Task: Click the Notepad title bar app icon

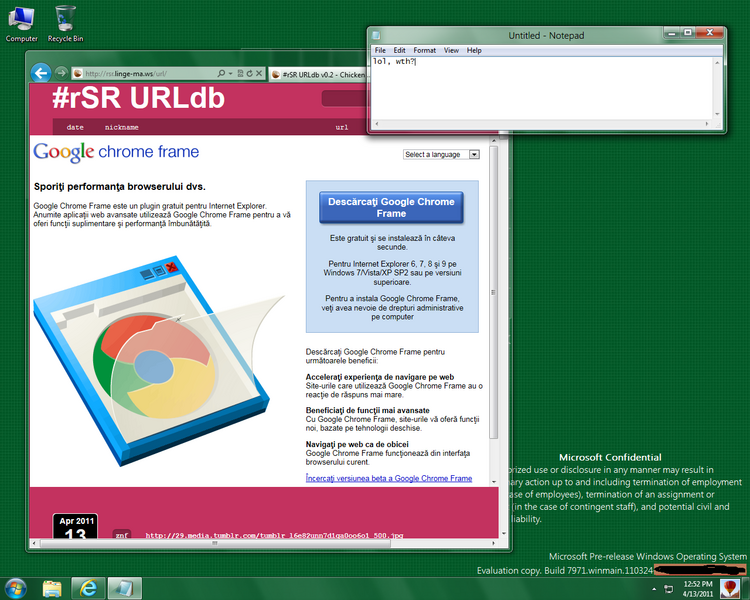Action: tap(376, 35)
